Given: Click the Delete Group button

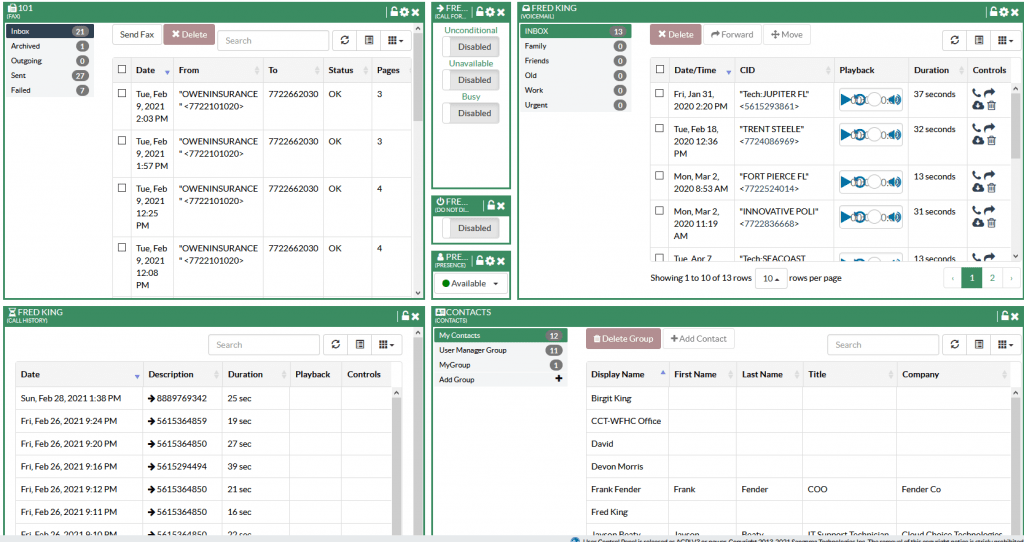Looking at the screenshot, I should (623, 338).
